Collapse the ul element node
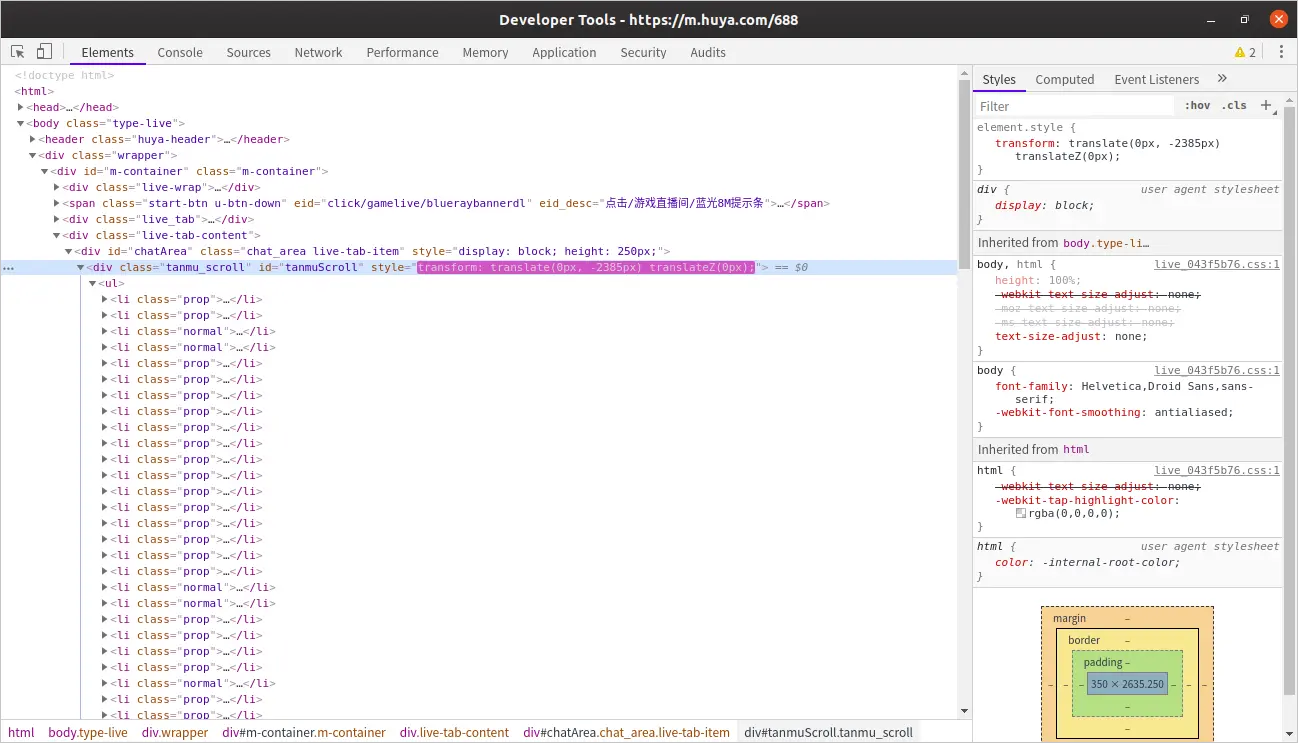This screenshot has height=743, width=1298. click(93, 283)
